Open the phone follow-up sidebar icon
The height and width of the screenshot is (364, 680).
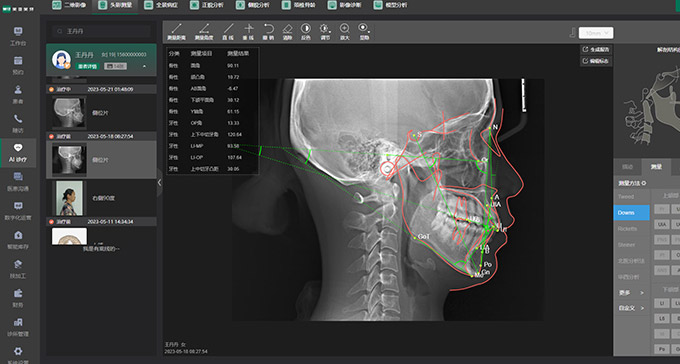click(18, 124)
